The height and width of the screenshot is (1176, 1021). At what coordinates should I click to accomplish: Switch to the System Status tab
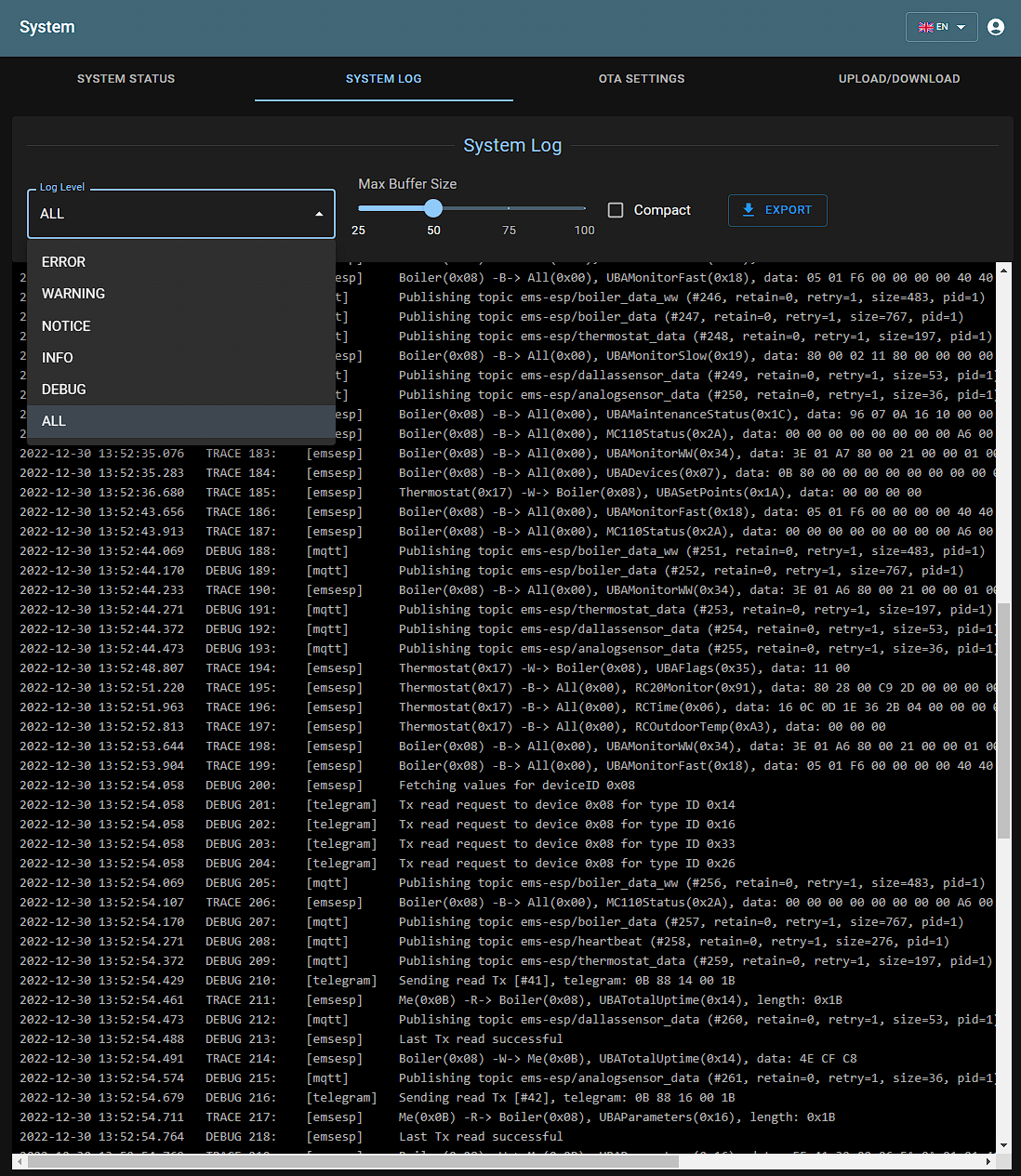click(126, 79)
